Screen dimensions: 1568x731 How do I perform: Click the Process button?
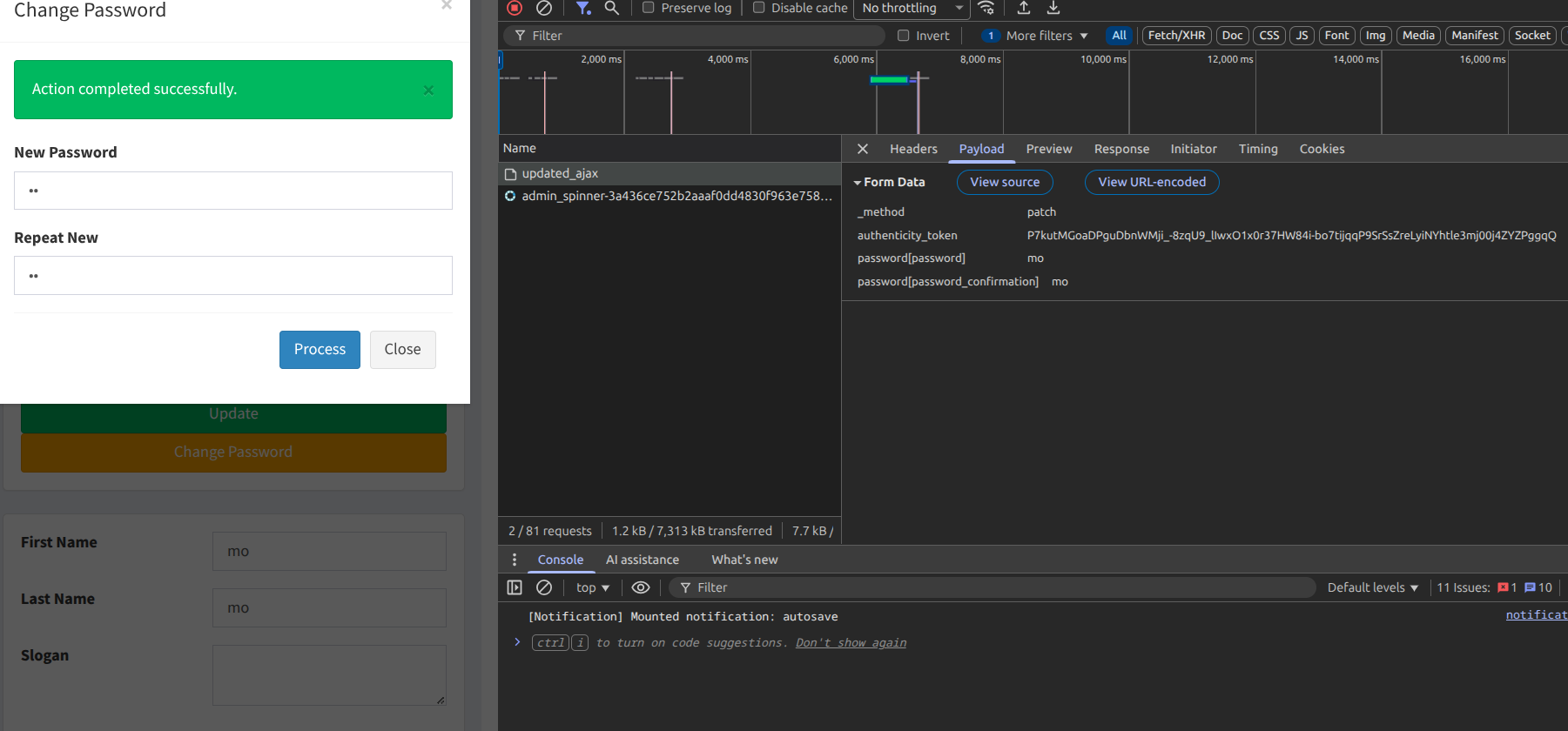tap(320, 349)
